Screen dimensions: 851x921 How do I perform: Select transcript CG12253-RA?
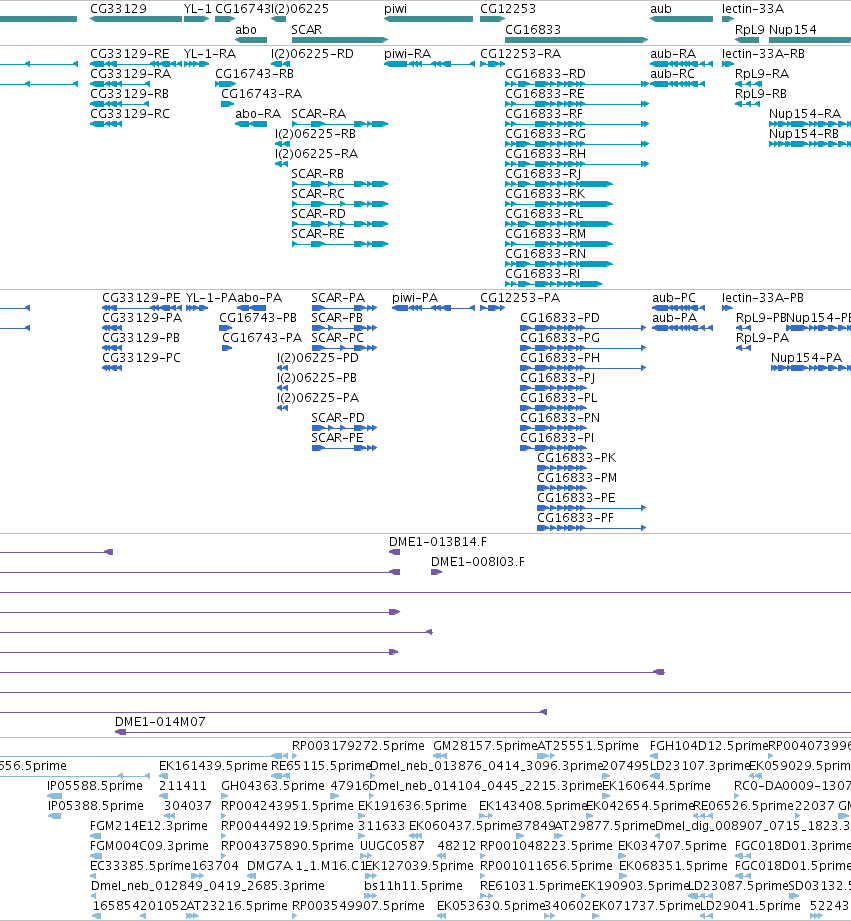[520, 53]
